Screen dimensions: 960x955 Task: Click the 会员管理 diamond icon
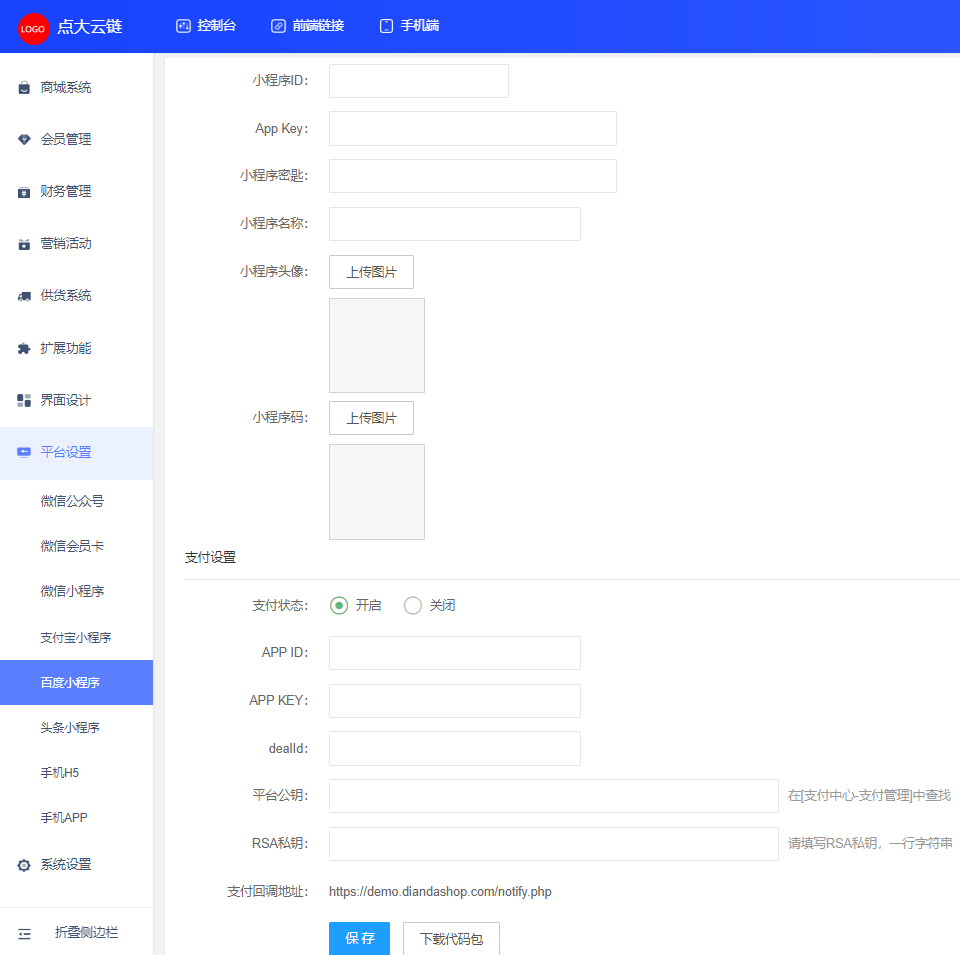pyautogui.click(x=24, y=140)
